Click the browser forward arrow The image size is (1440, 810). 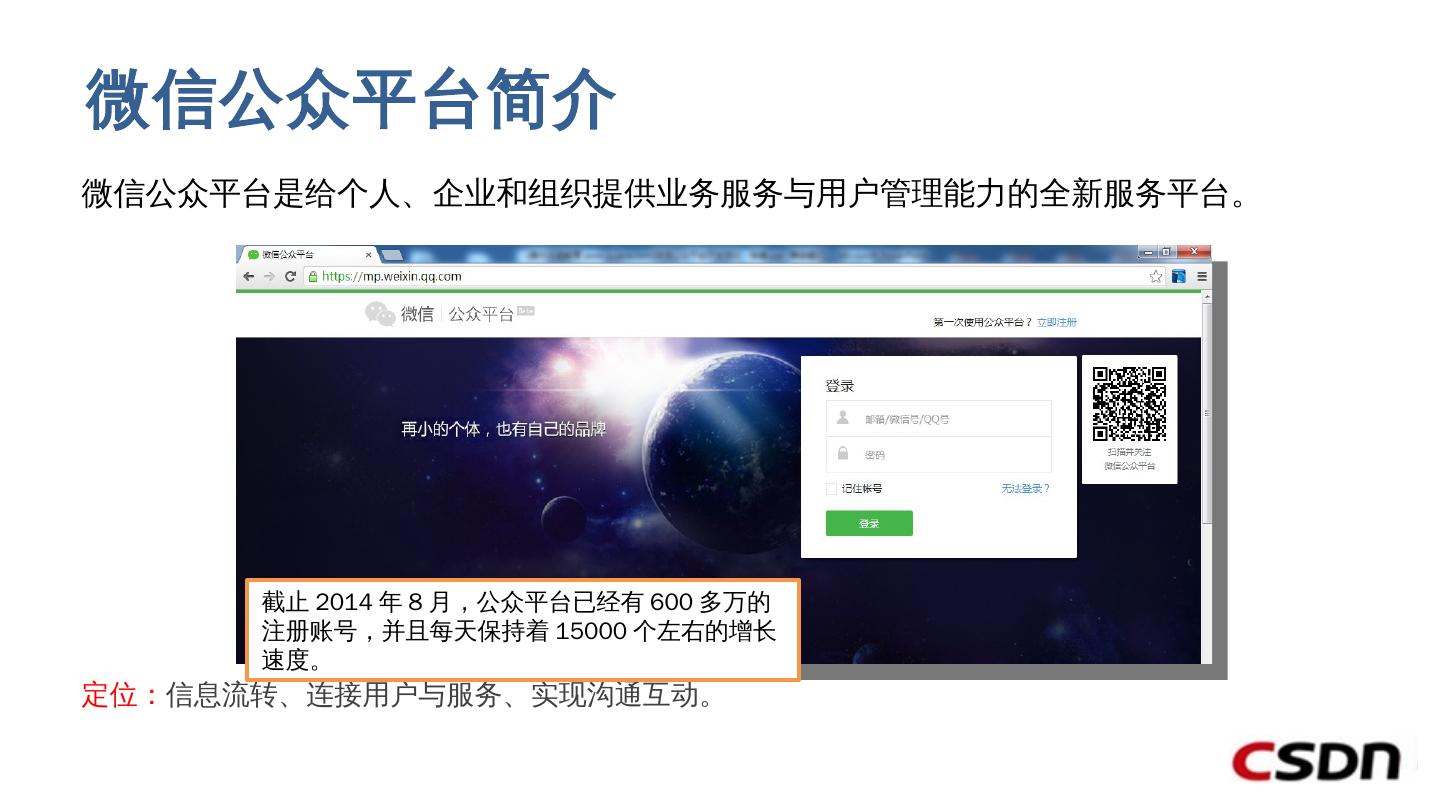click(x=269, y=277)
